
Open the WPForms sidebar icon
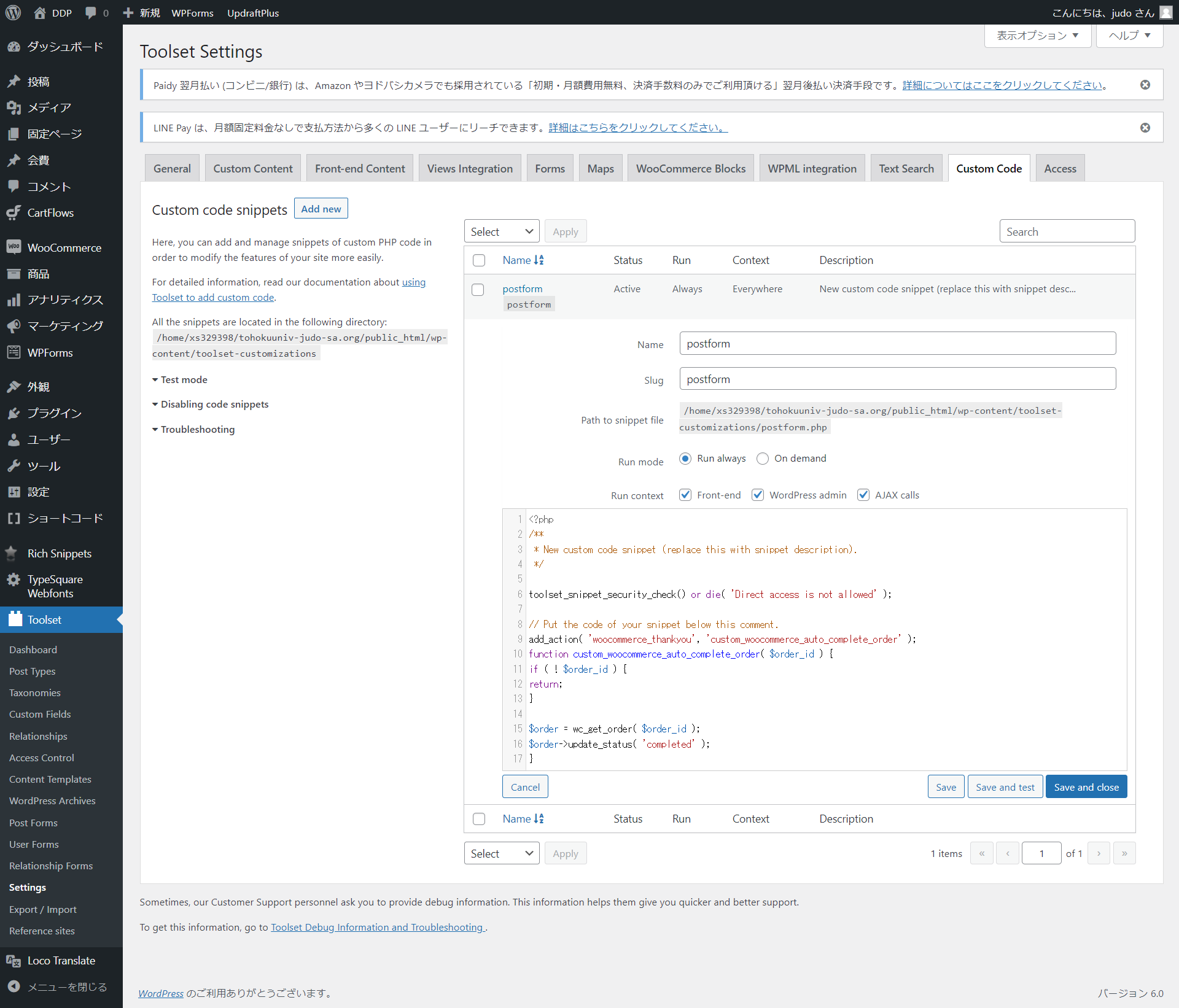[x=14, y=352]
